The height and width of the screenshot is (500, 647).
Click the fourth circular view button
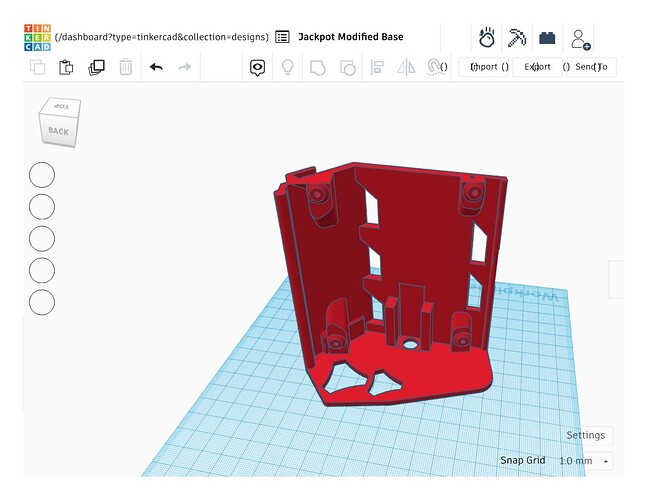42,270
